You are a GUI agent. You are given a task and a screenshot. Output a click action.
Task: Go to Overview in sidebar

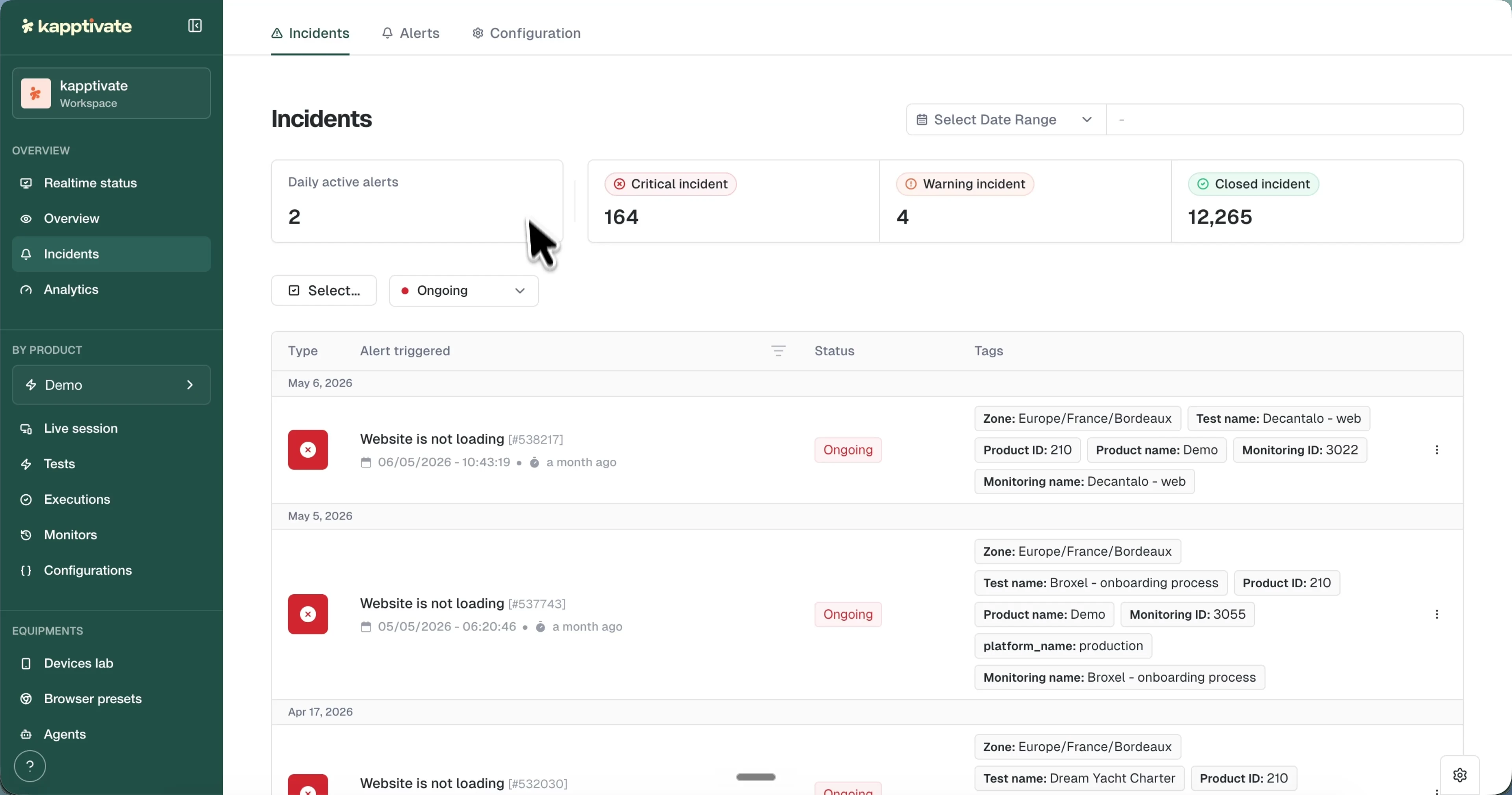coord(111,218)
